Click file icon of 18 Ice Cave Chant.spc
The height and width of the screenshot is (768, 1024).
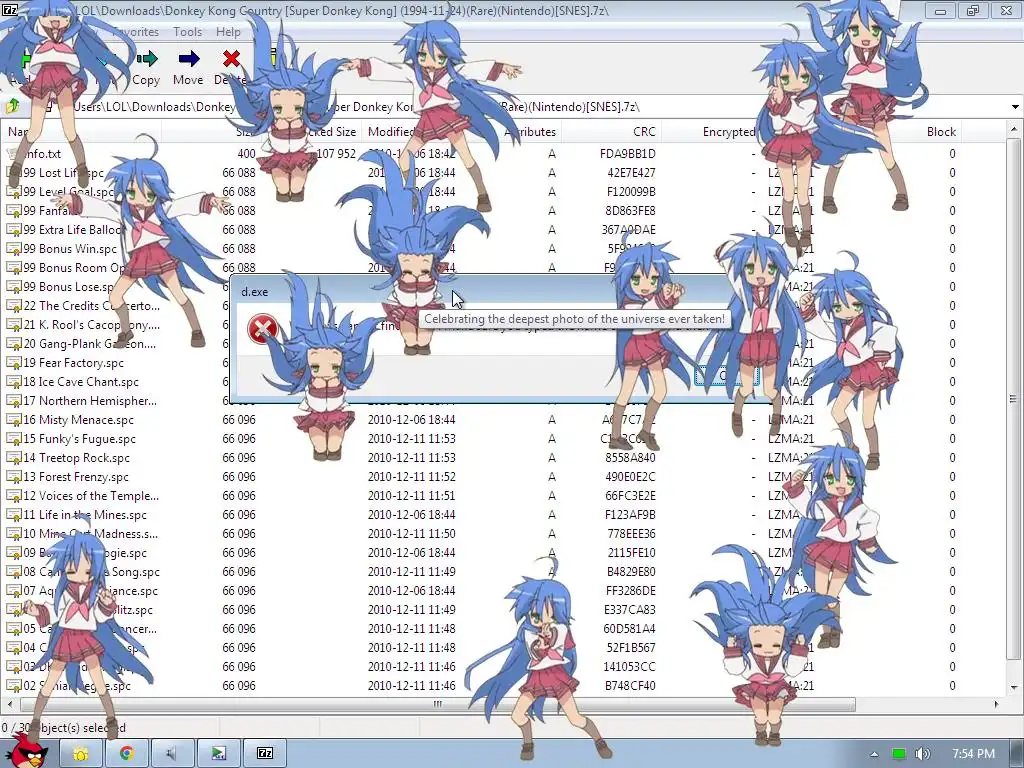[x=13, y=381]
